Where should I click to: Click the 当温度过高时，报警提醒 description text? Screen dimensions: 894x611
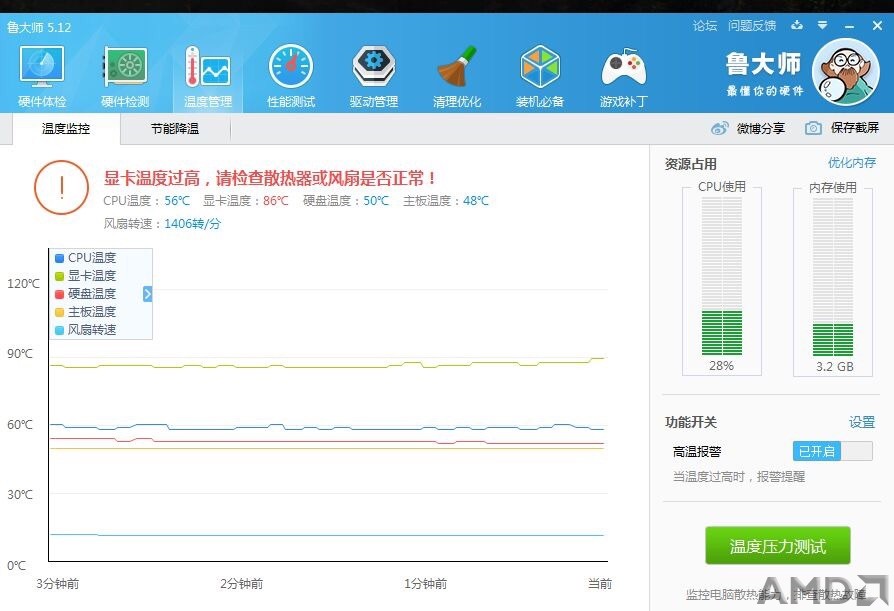click(x=739, y=476)
